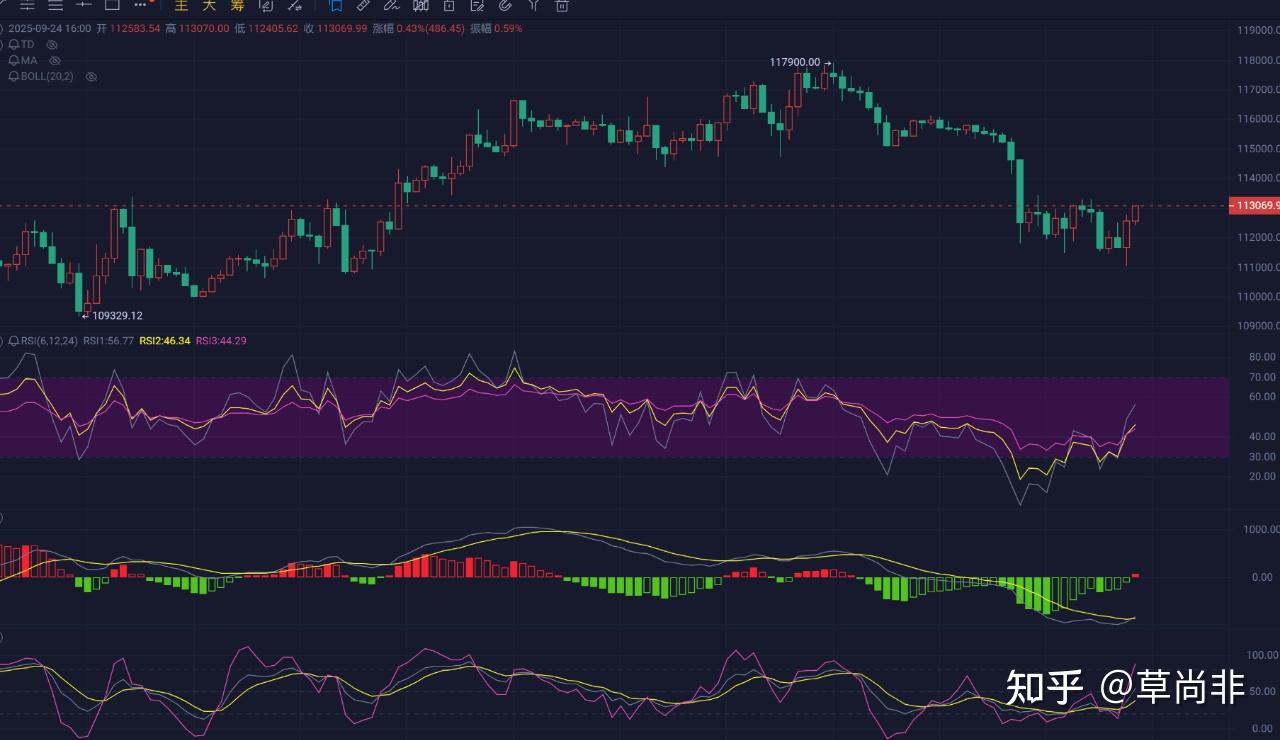Select the yellow 主 tab
Image resolution: width=1280 pixels, height=740 pixels.
click(x=181, y=5)
